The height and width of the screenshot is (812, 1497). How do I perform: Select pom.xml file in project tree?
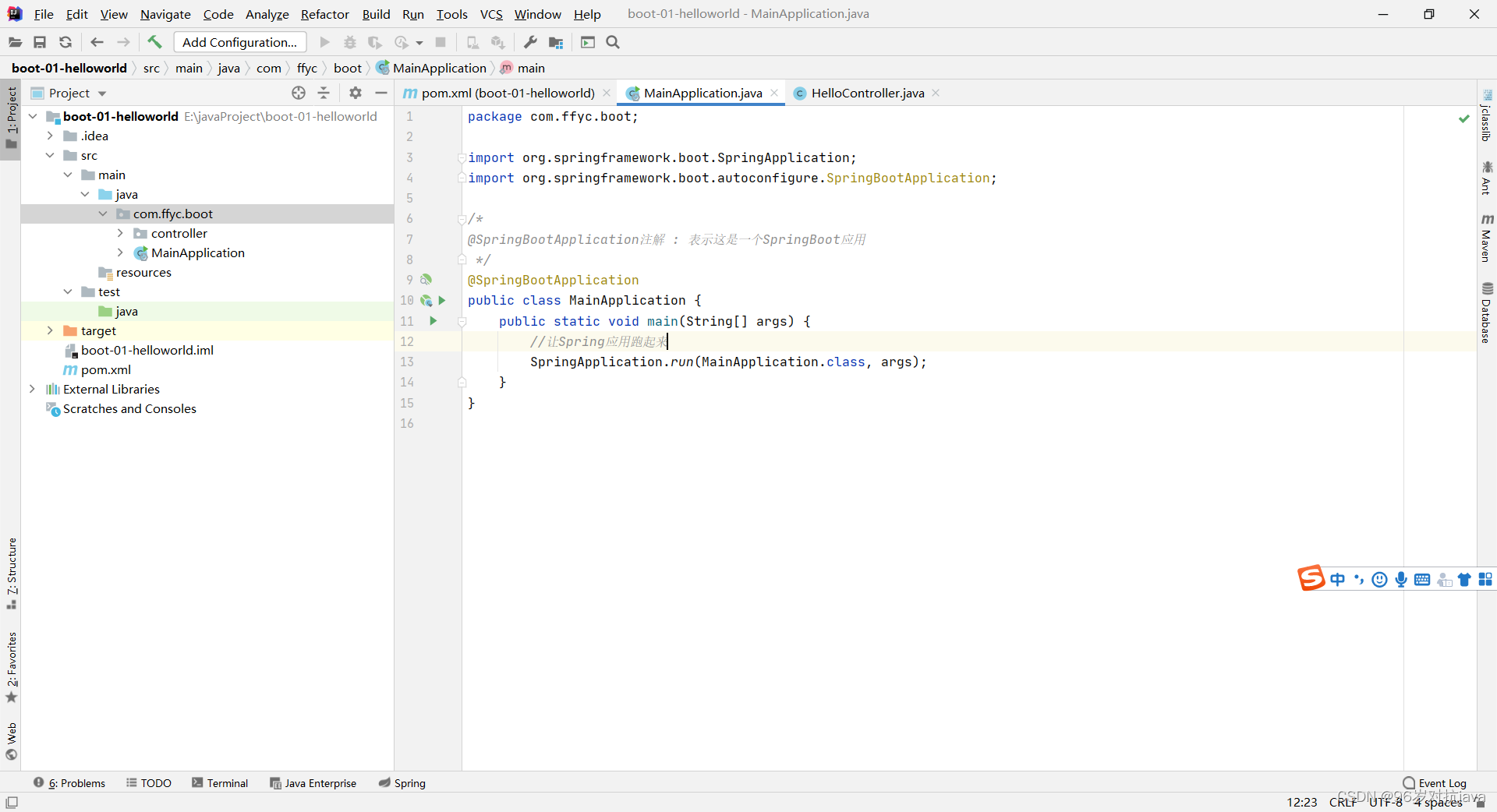click(x=106, y=369)
